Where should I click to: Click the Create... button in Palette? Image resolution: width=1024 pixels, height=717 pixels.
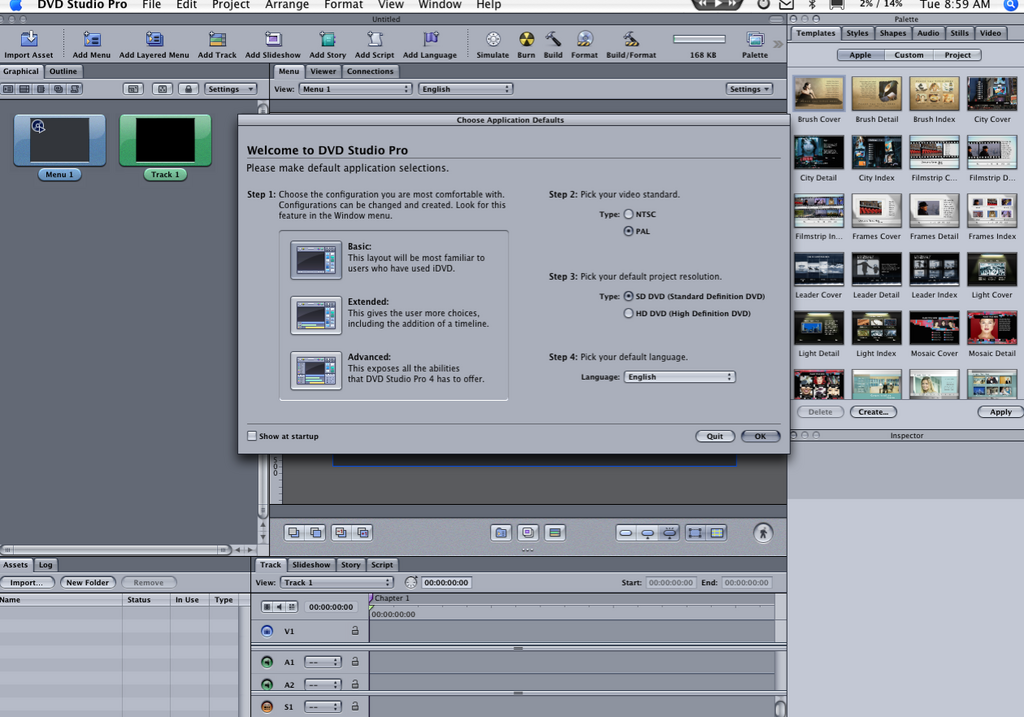[x=873, y=412]
